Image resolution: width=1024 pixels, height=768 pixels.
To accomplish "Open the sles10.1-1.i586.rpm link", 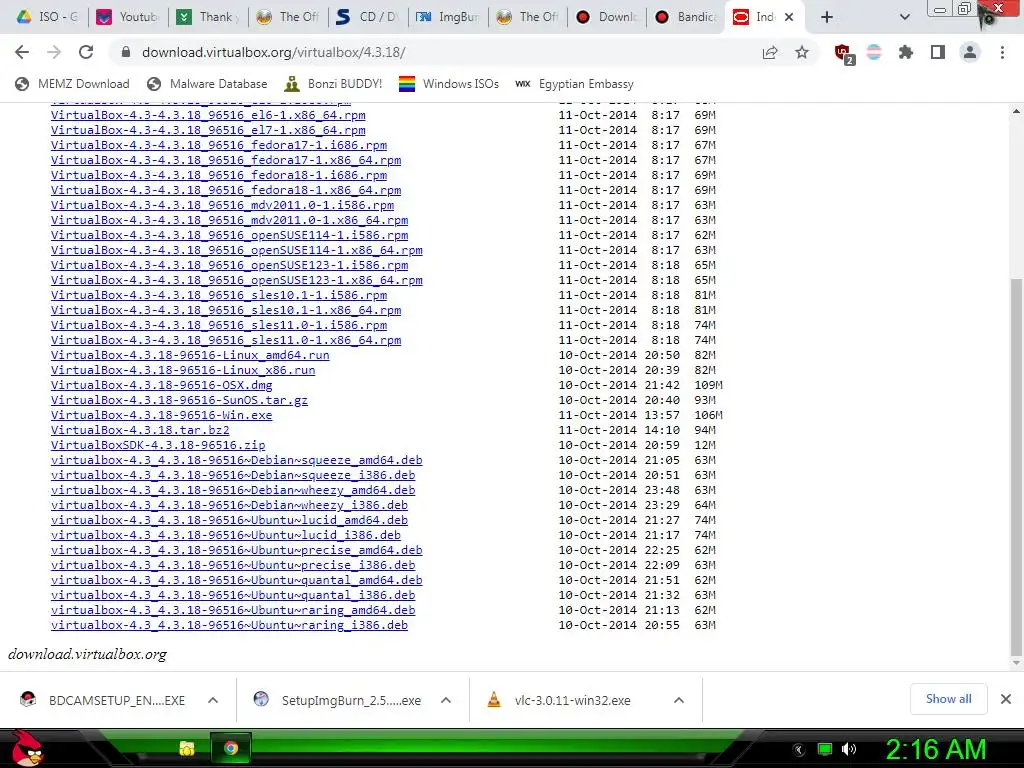I will [219, 296].
